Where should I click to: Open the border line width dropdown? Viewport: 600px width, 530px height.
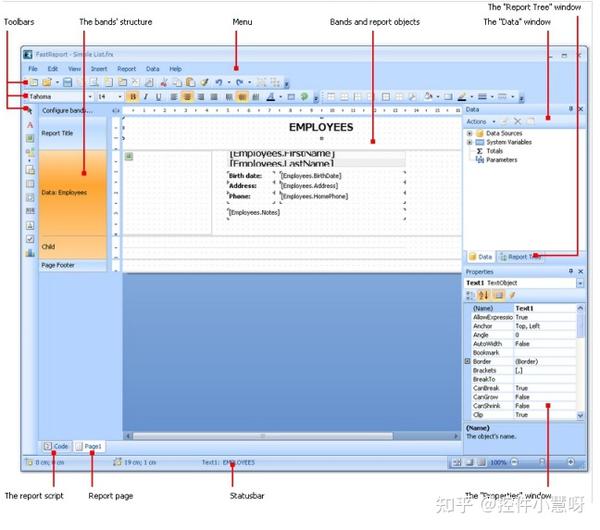pos(492,97)
